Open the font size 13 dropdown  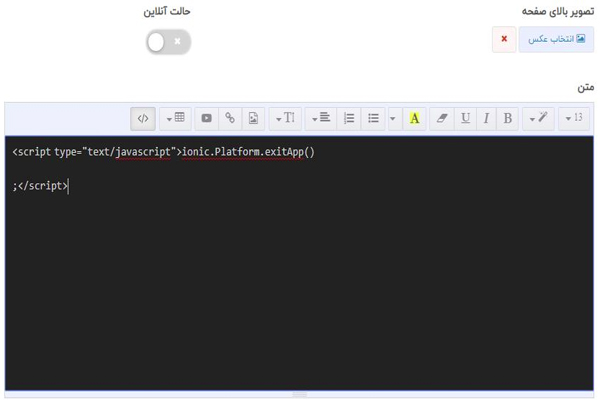point(574,119)
